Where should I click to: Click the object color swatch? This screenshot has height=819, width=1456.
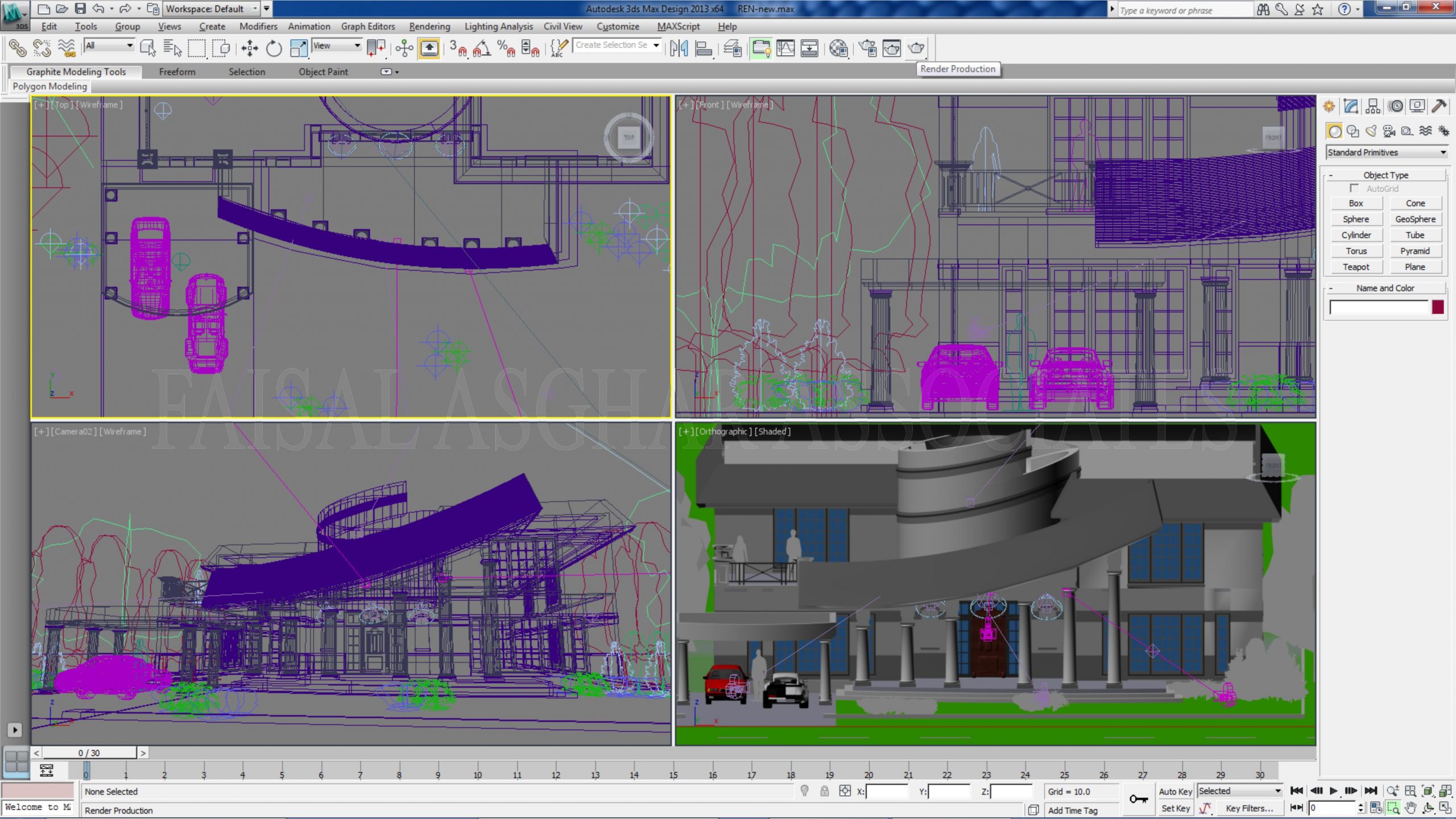pyautogui.click(x=1438, y=307)
